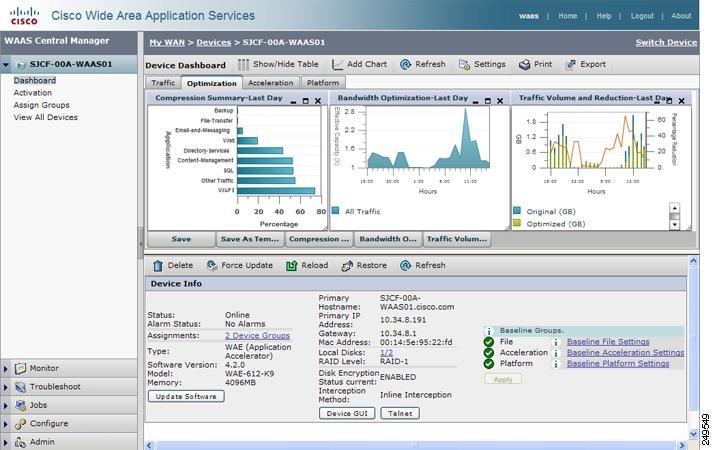
Task: Click the Troubleshoot section icon
Action: pyautogui.click(x=20, y=387)
